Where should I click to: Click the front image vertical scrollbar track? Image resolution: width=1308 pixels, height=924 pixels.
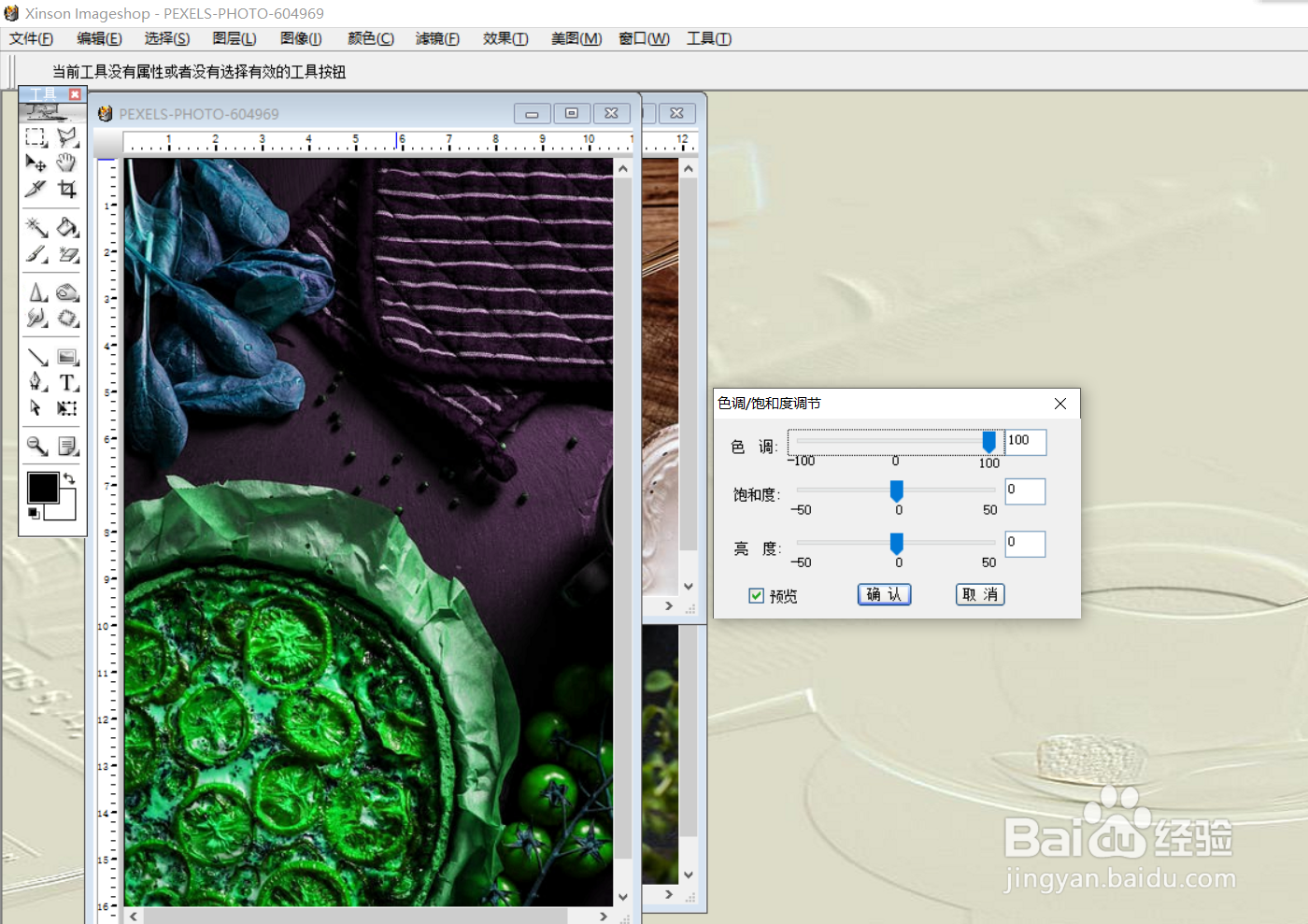tap(623, 533)
